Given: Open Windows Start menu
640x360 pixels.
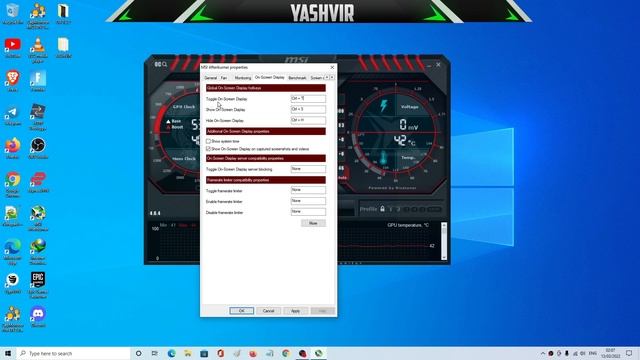Looking at the screenshot, I should [8, 353].
